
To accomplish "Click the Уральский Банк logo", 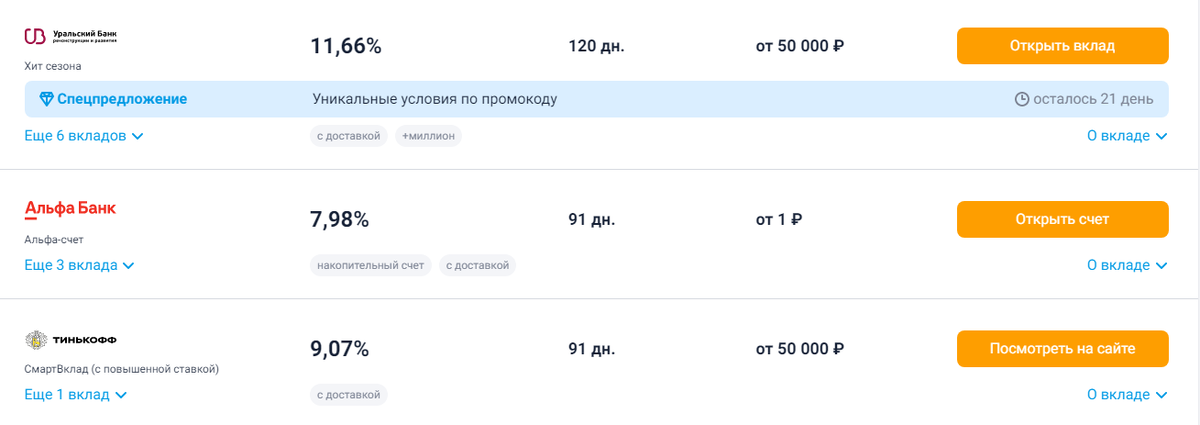I will (x=71, y=36).
